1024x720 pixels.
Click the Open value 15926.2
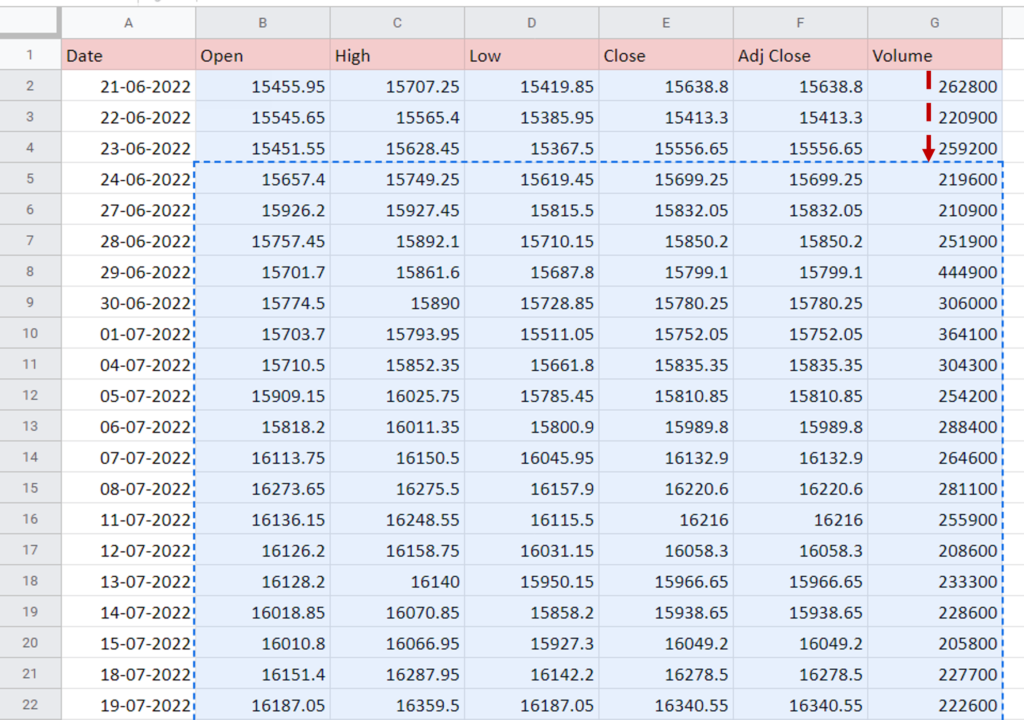tap(263, 210)
